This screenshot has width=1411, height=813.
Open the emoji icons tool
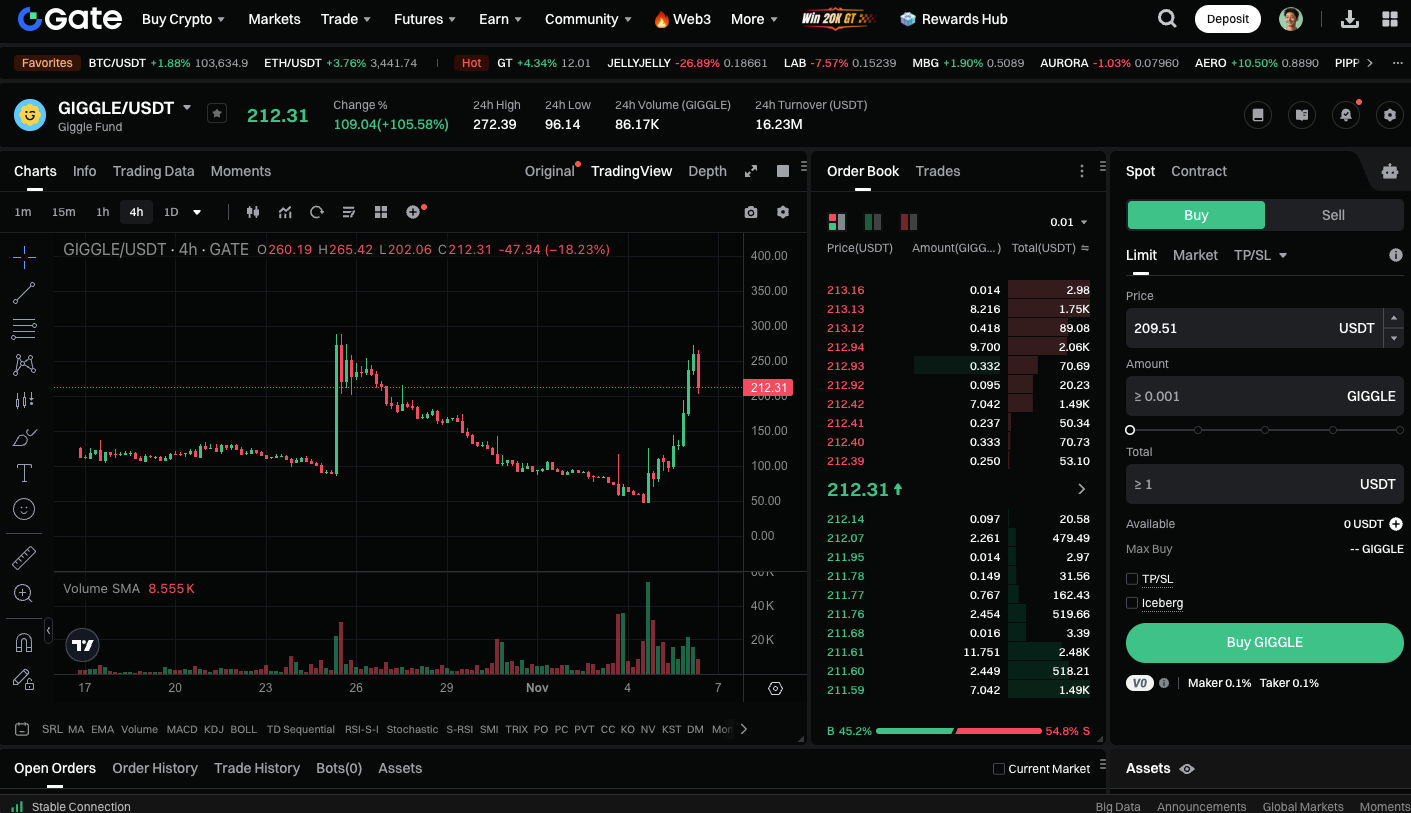[24, 509]
